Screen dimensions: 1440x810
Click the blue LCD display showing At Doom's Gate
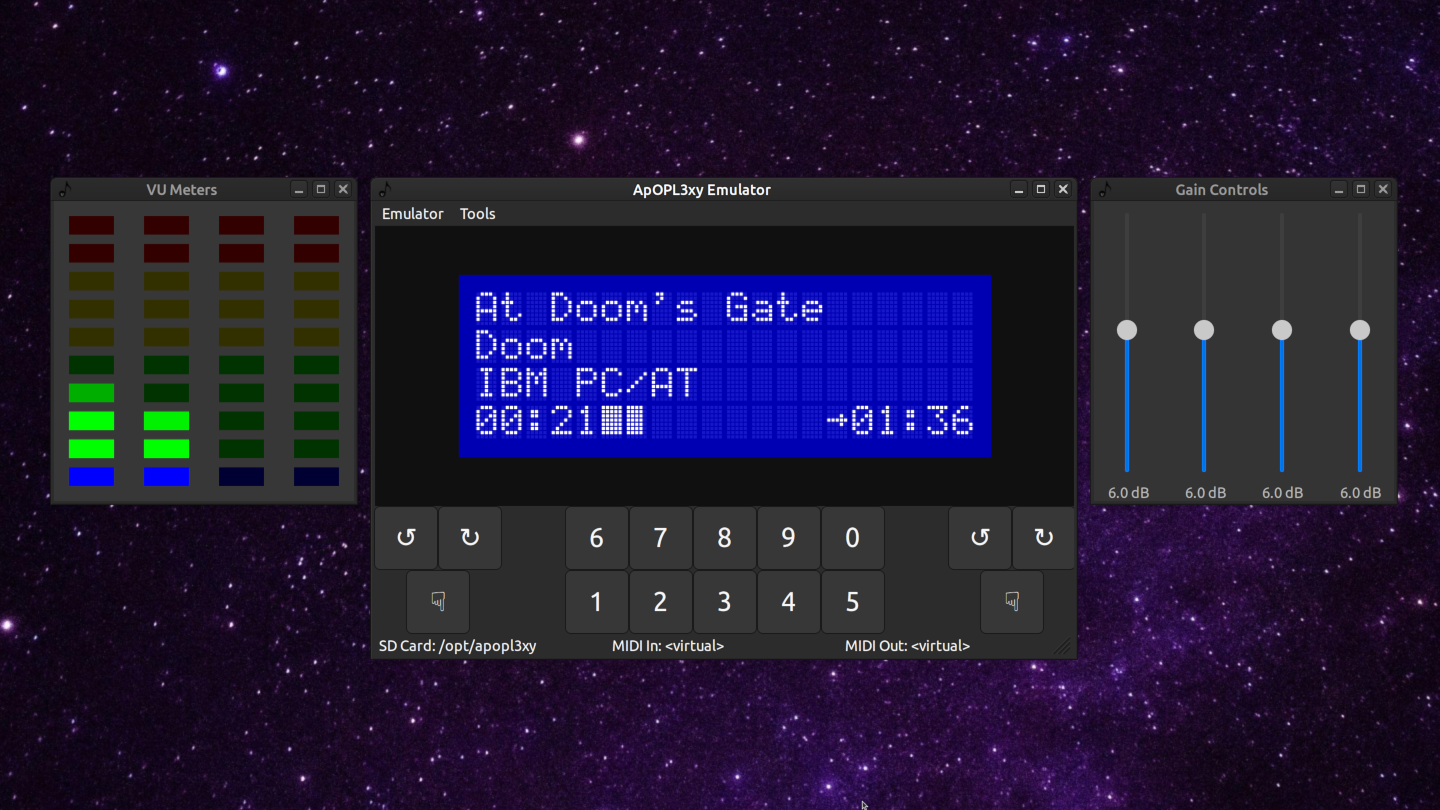coord(725,366)
